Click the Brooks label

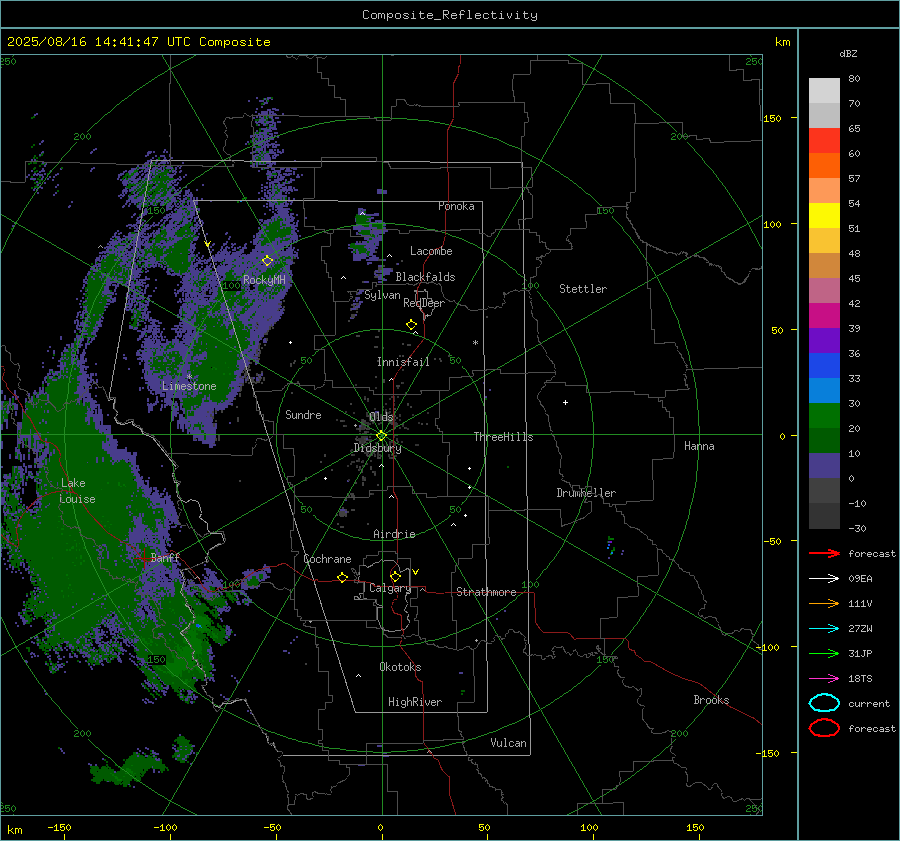711,700
